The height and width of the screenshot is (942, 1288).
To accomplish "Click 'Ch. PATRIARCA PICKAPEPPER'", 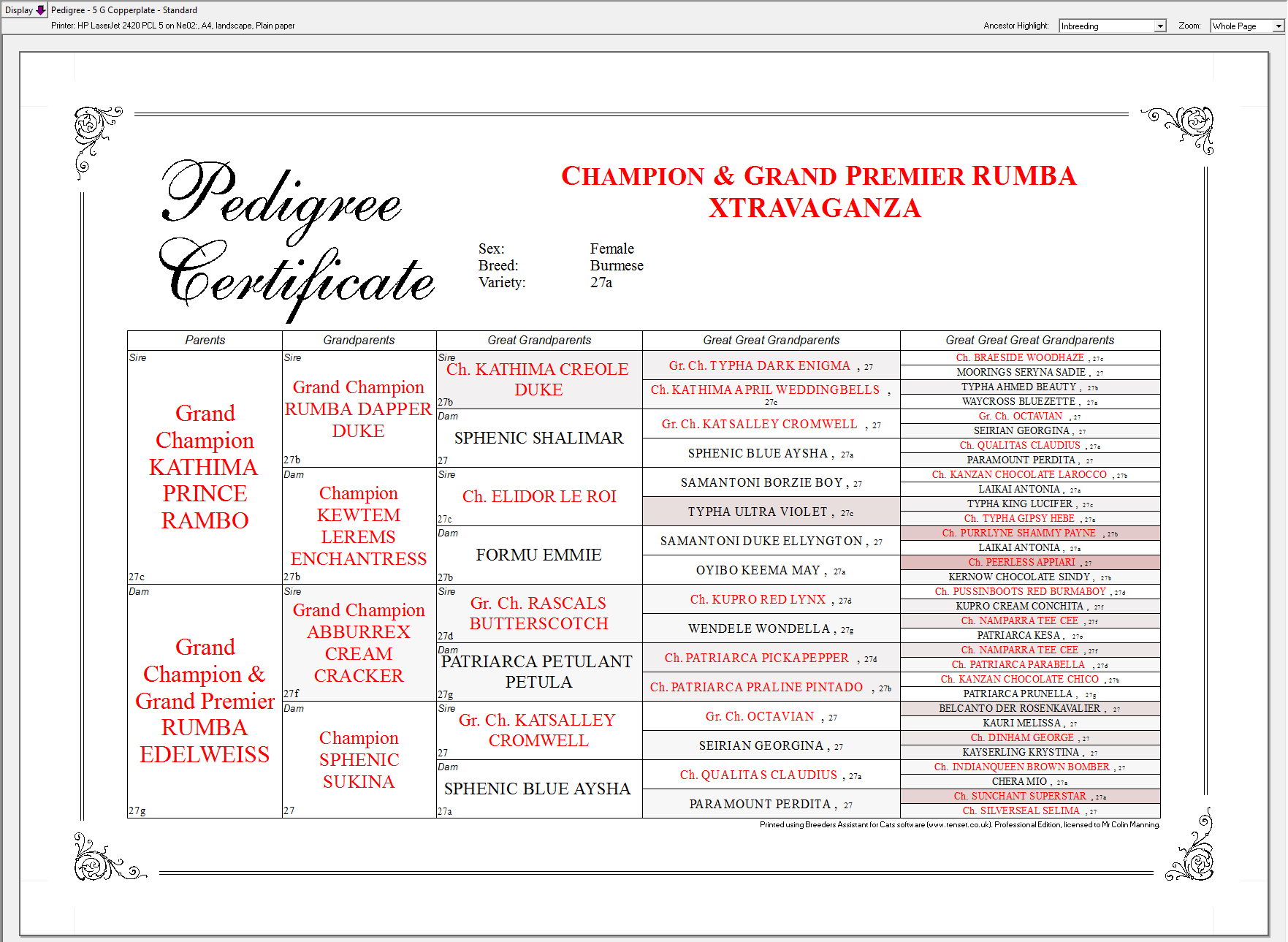I will coord(771,658).
